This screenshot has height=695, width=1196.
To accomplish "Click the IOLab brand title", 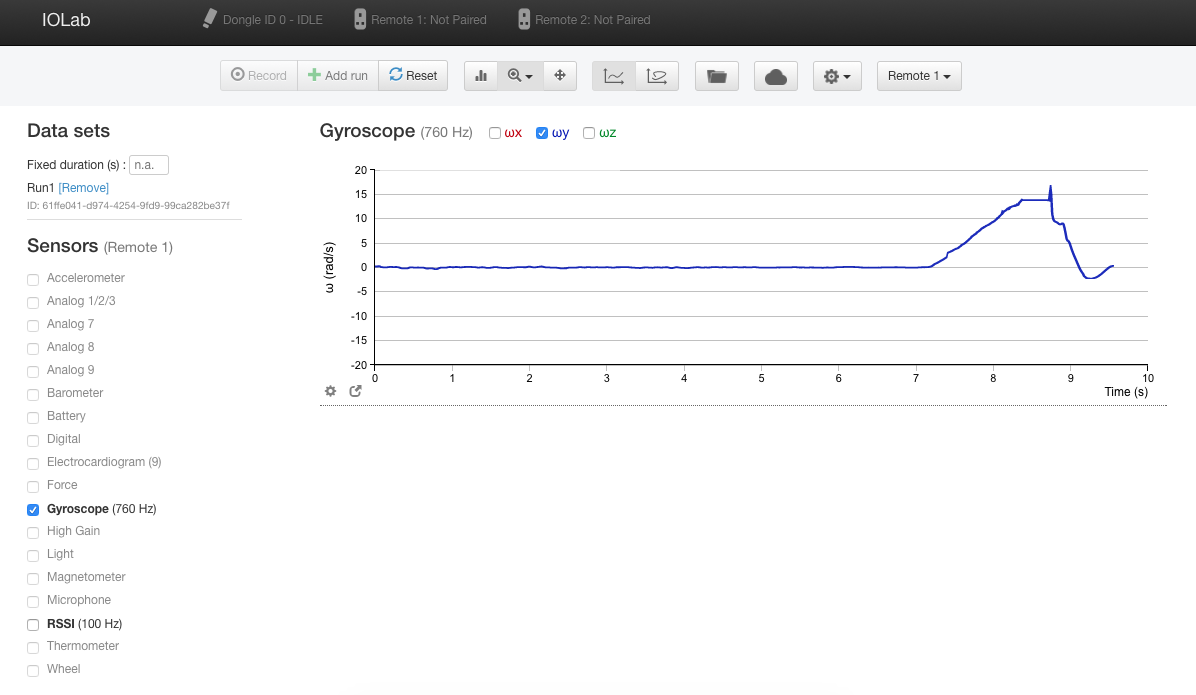I will pos(66,20).
